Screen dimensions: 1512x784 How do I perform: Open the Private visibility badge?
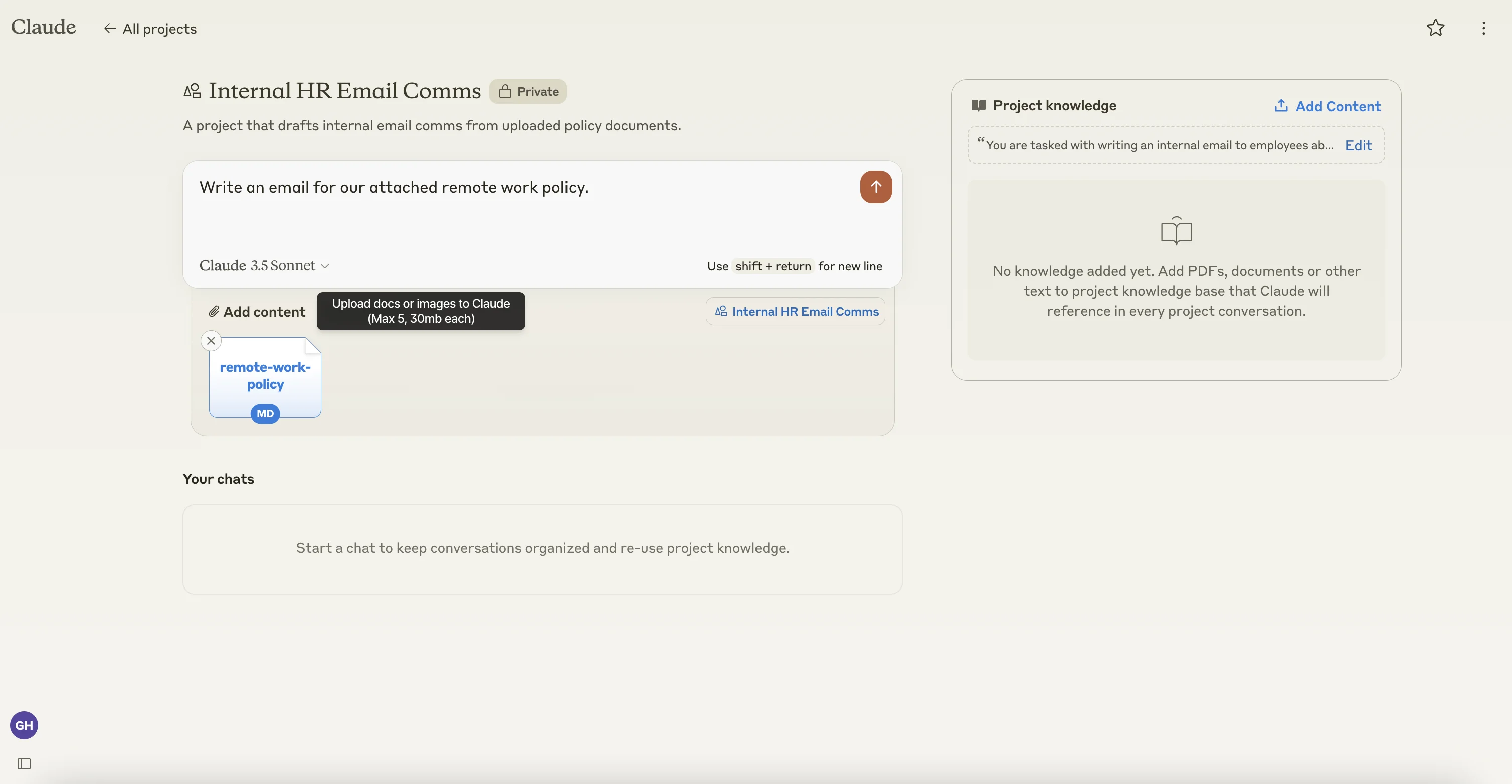[528, 92]
